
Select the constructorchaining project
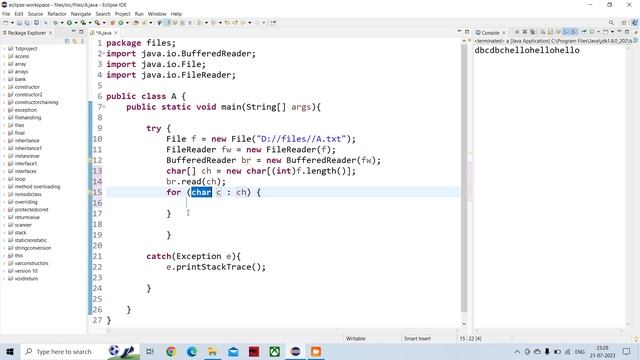[36, 102]
